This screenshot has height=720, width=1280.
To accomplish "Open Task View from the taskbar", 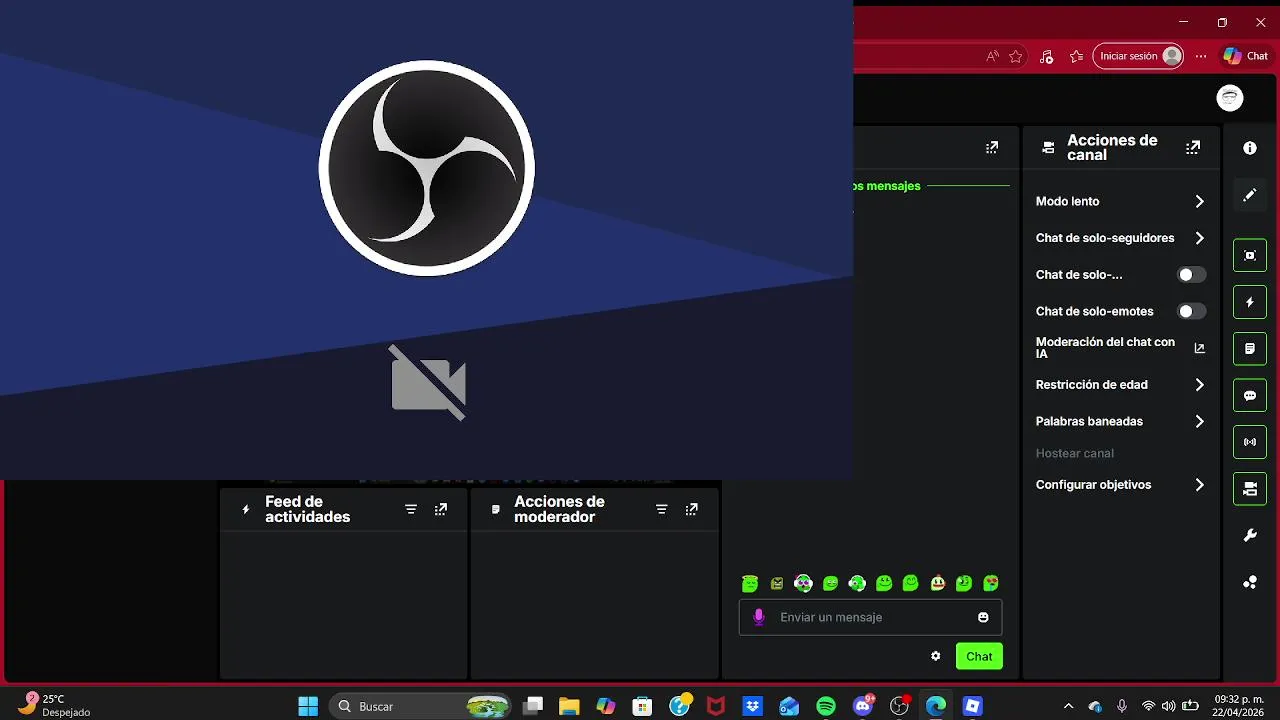I will point(532,706).
